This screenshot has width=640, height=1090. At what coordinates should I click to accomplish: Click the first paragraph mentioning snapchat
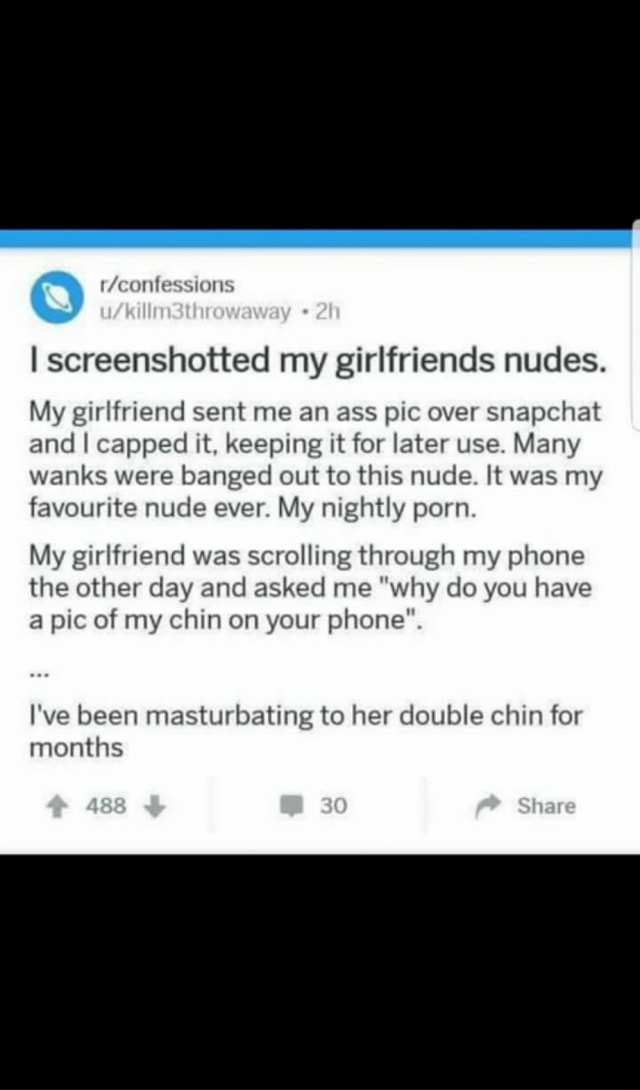316,459
